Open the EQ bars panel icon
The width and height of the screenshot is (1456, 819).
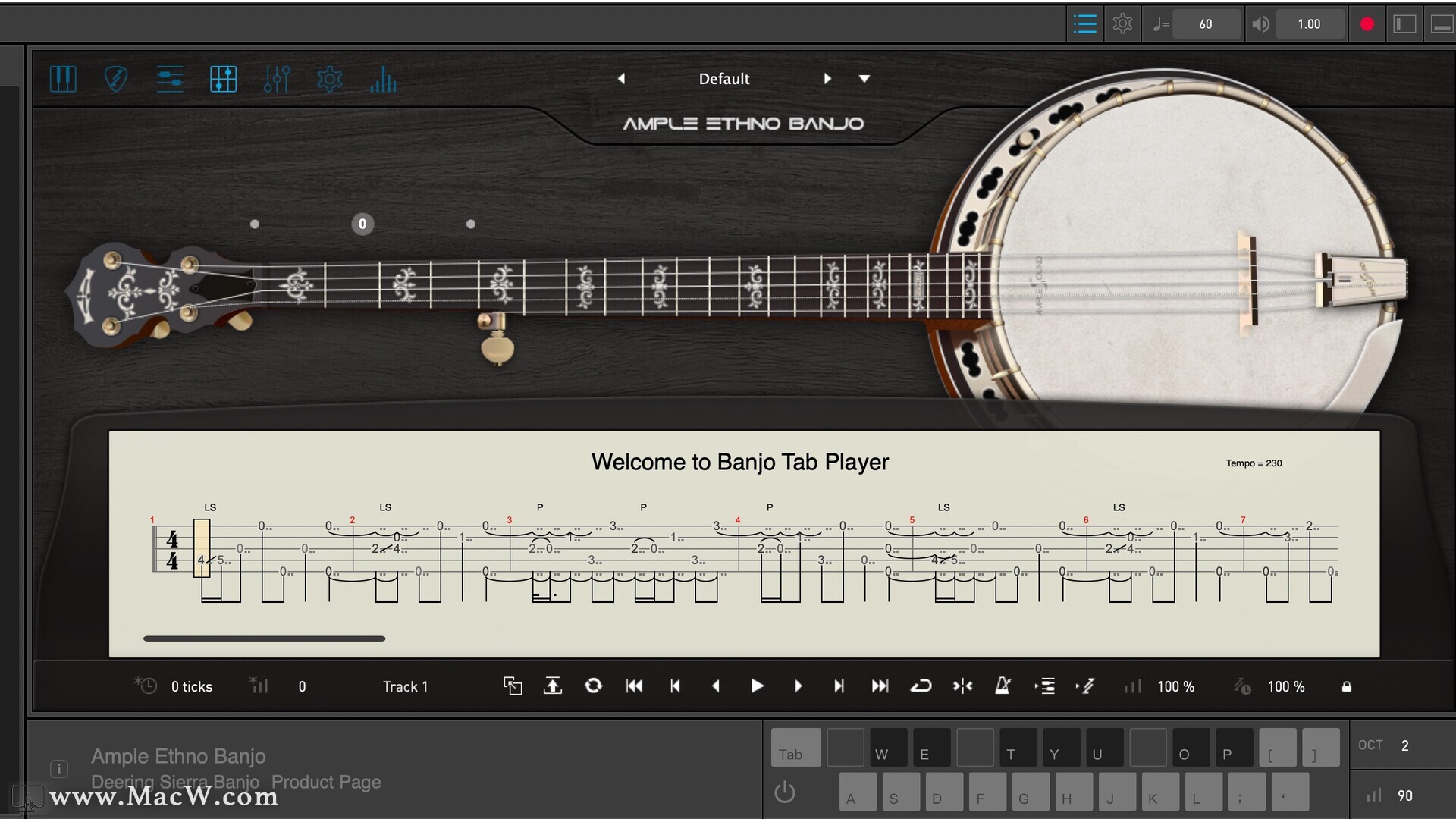coord(384,79)
